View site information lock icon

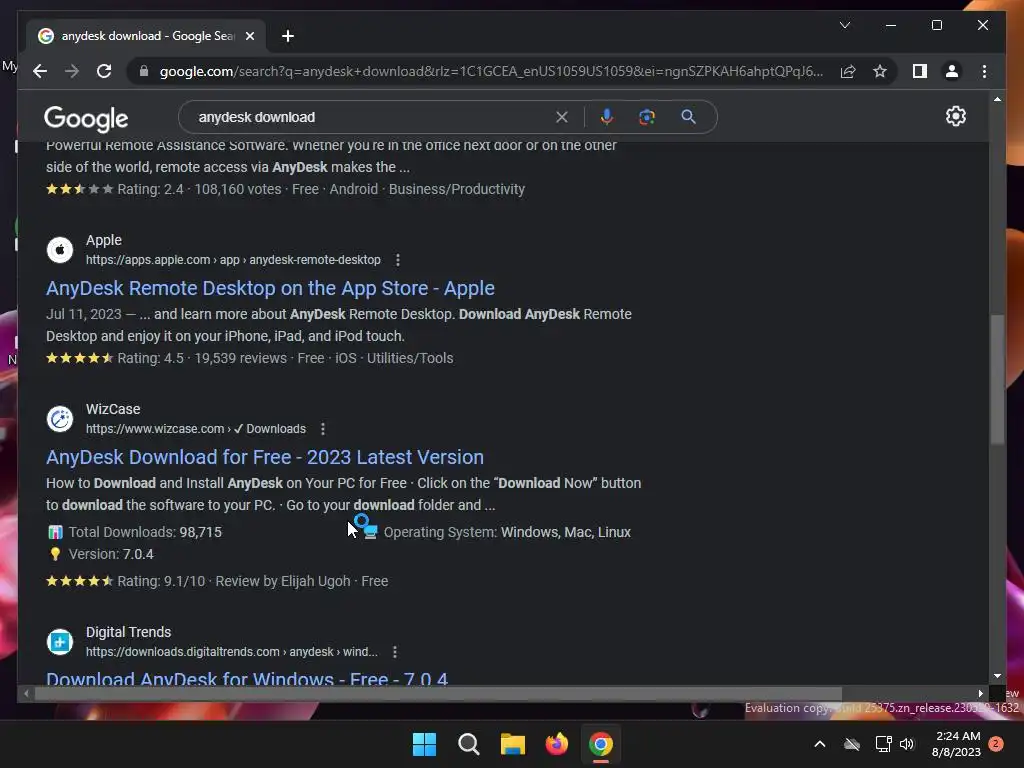pos(144,71)
